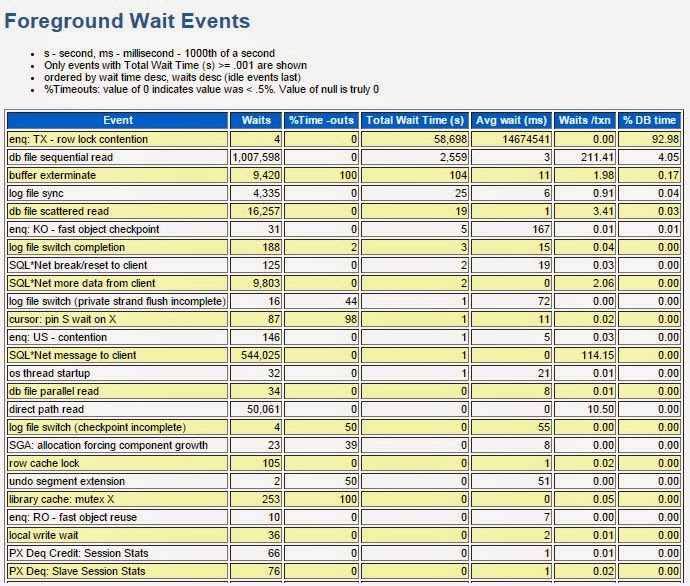Screen dimensions: 690x586
Task: Click 'Total Wait Time (s)' column header
Action: [415, 121]
